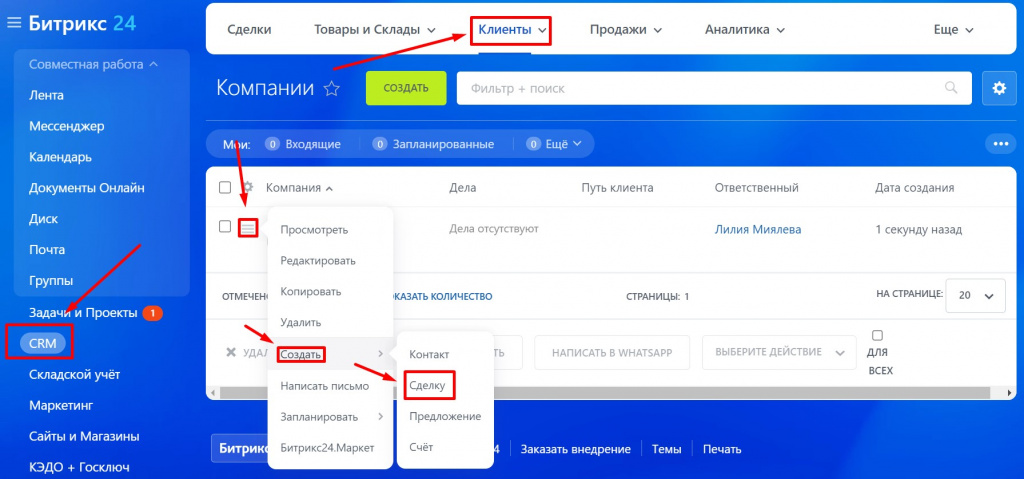Screen dimensions: 1024x479
Task: Choose Просмотреть in context menu
Action: pyautogui.click(x=314, y=230)
